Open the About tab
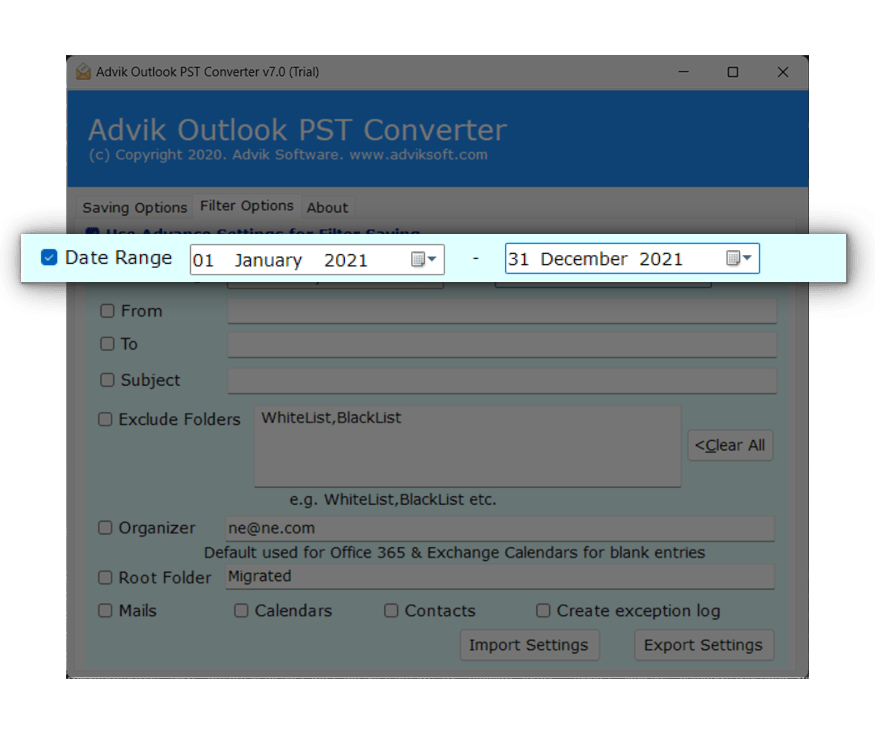875x734 pixels. click(327, 208)
